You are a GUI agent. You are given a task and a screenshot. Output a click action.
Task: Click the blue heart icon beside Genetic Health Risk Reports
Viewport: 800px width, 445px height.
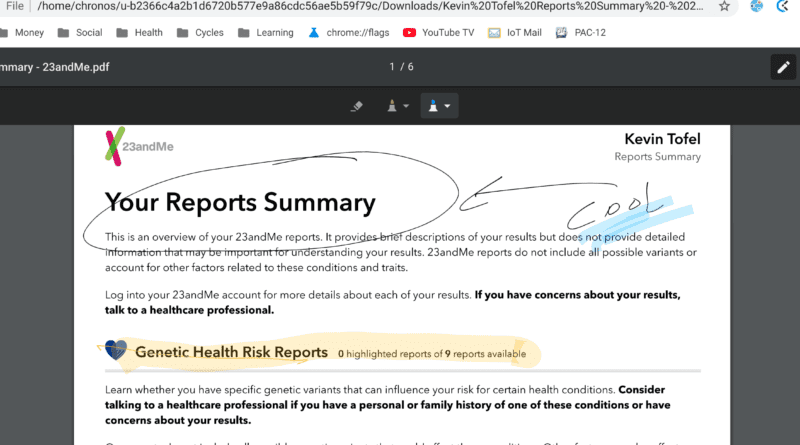116,350
